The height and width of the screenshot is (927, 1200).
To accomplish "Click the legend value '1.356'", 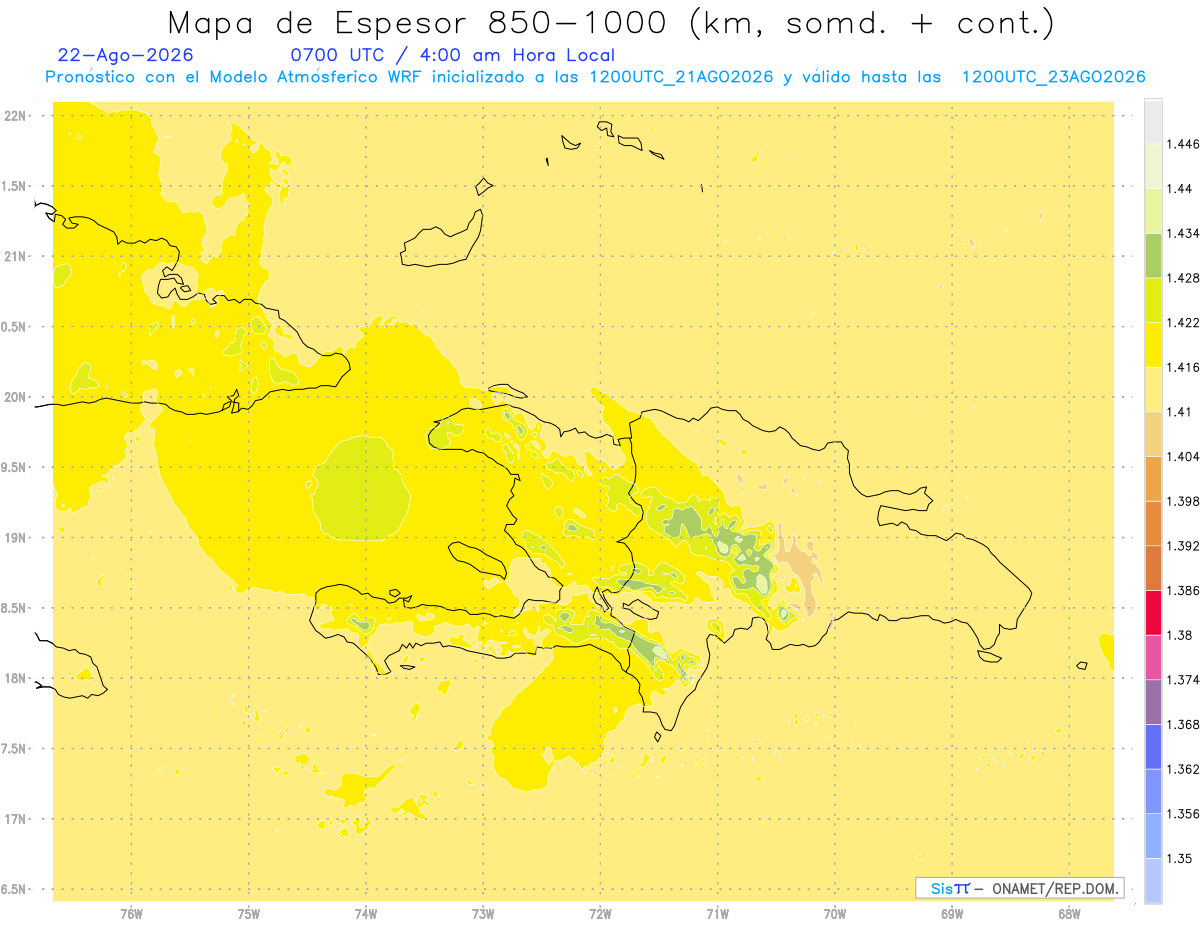I will coord(1183,813).
